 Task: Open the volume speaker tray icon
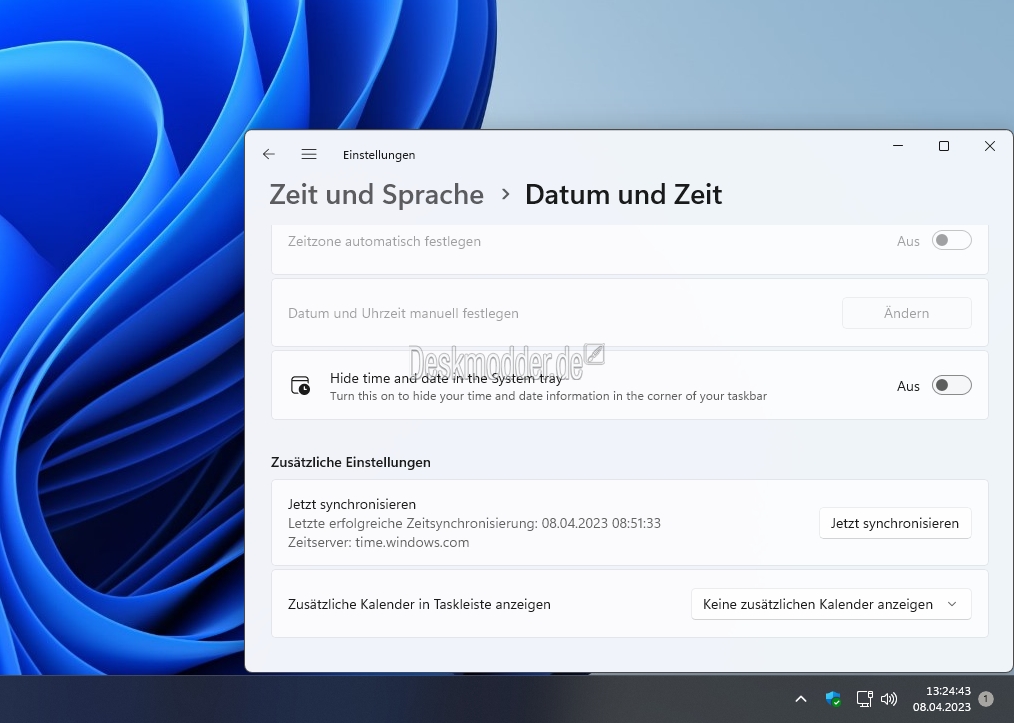pos(889,698)
